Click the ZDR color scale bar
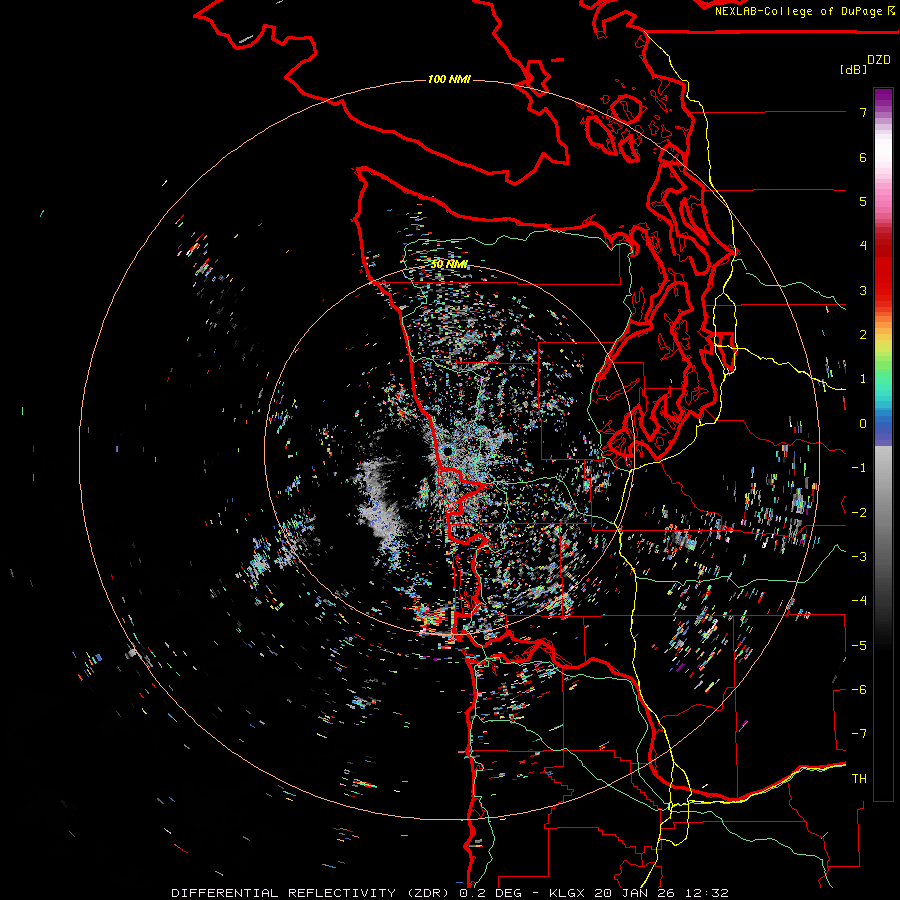The height and width of the screenshot is (900, 900). 883,444
